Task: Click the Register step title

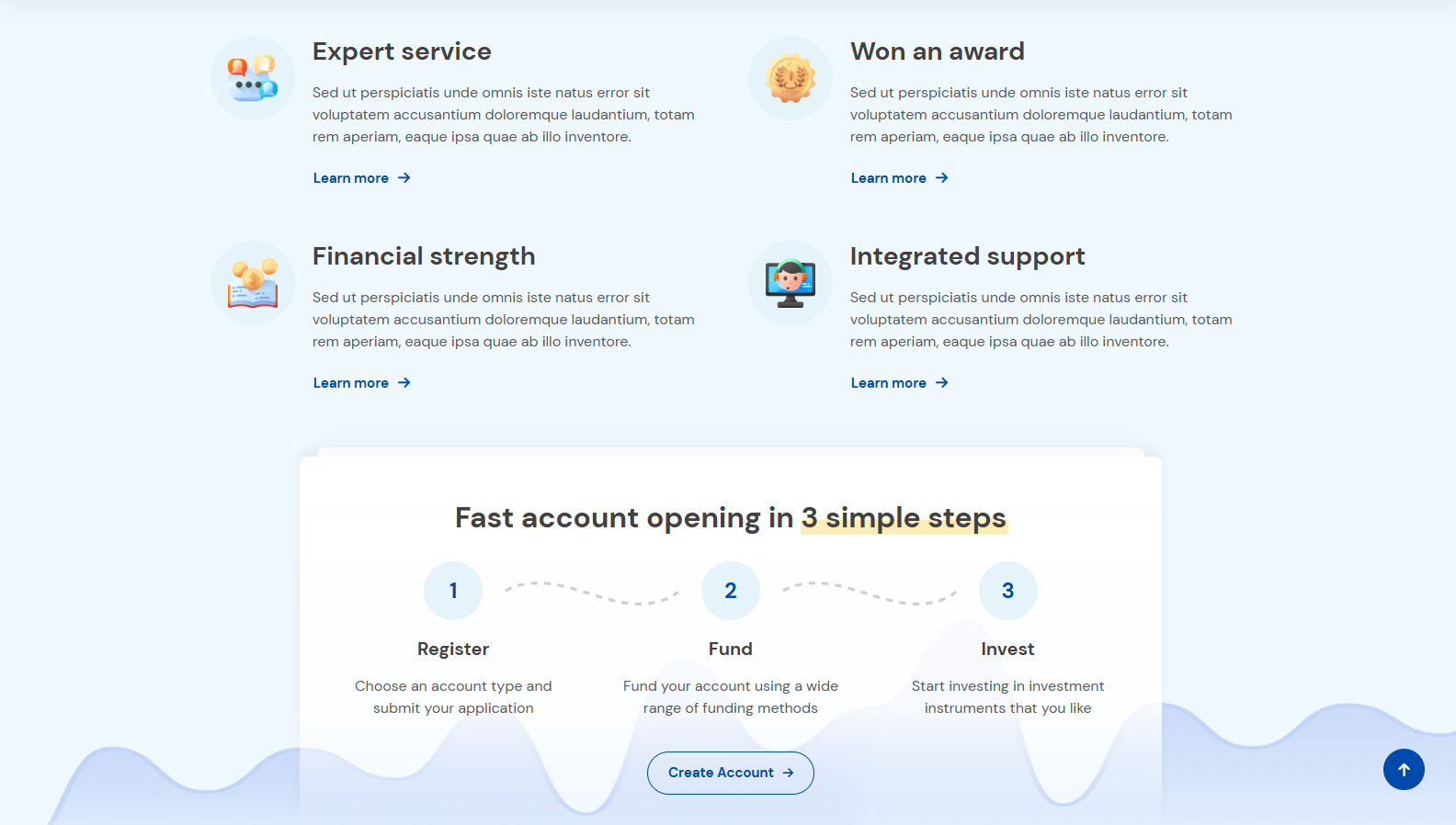Action: pyautogui.click(x=453, y=650)
